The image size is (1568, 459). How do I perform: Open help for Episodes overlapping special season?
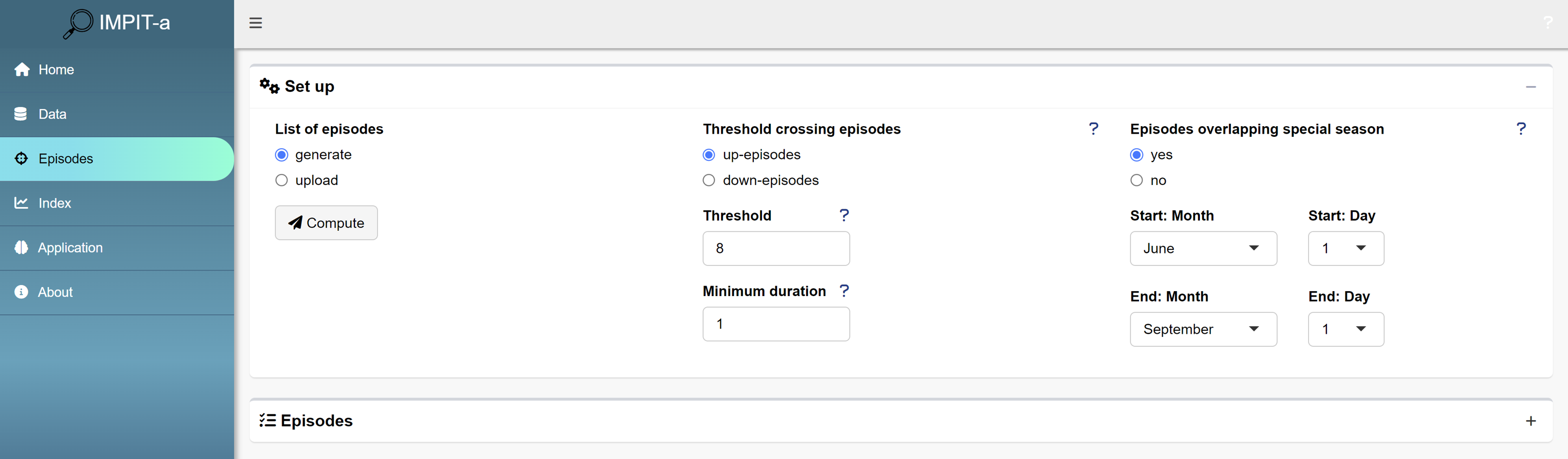1521,128
